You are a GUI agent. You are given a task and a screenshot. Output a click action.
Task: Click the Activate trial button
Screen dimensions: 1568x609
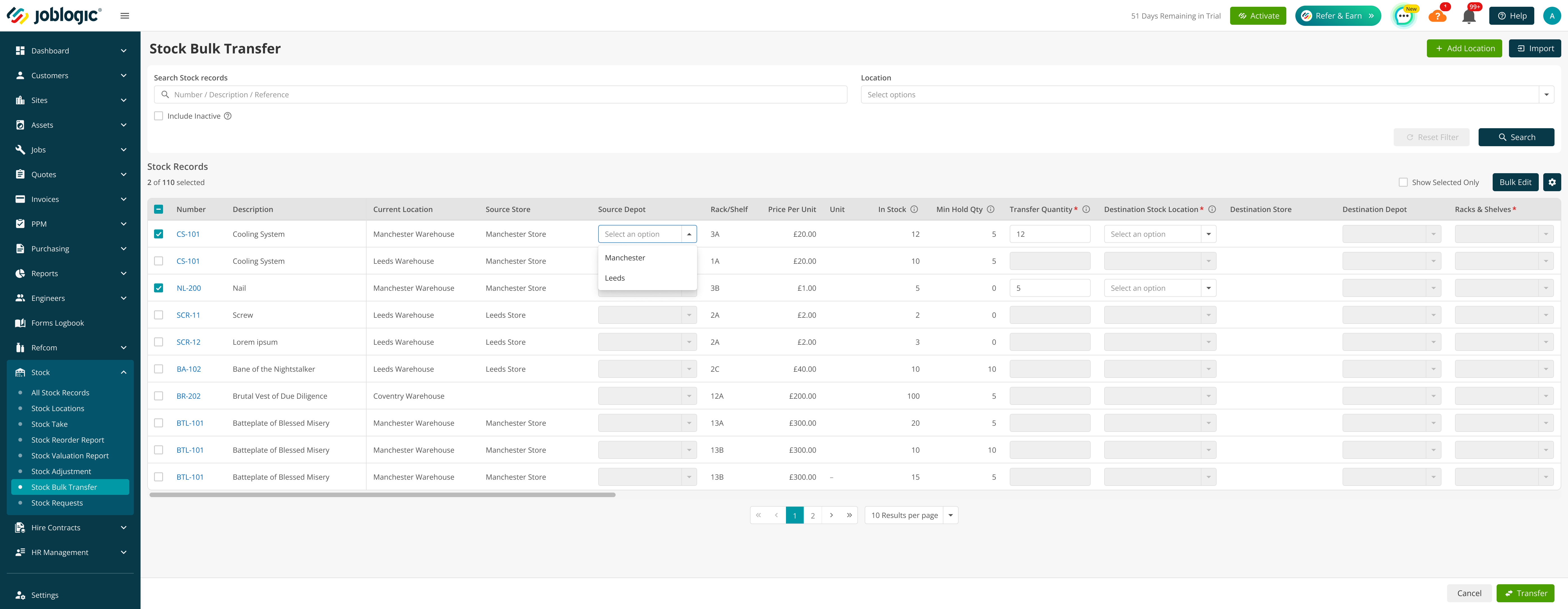click(1258, 16)
